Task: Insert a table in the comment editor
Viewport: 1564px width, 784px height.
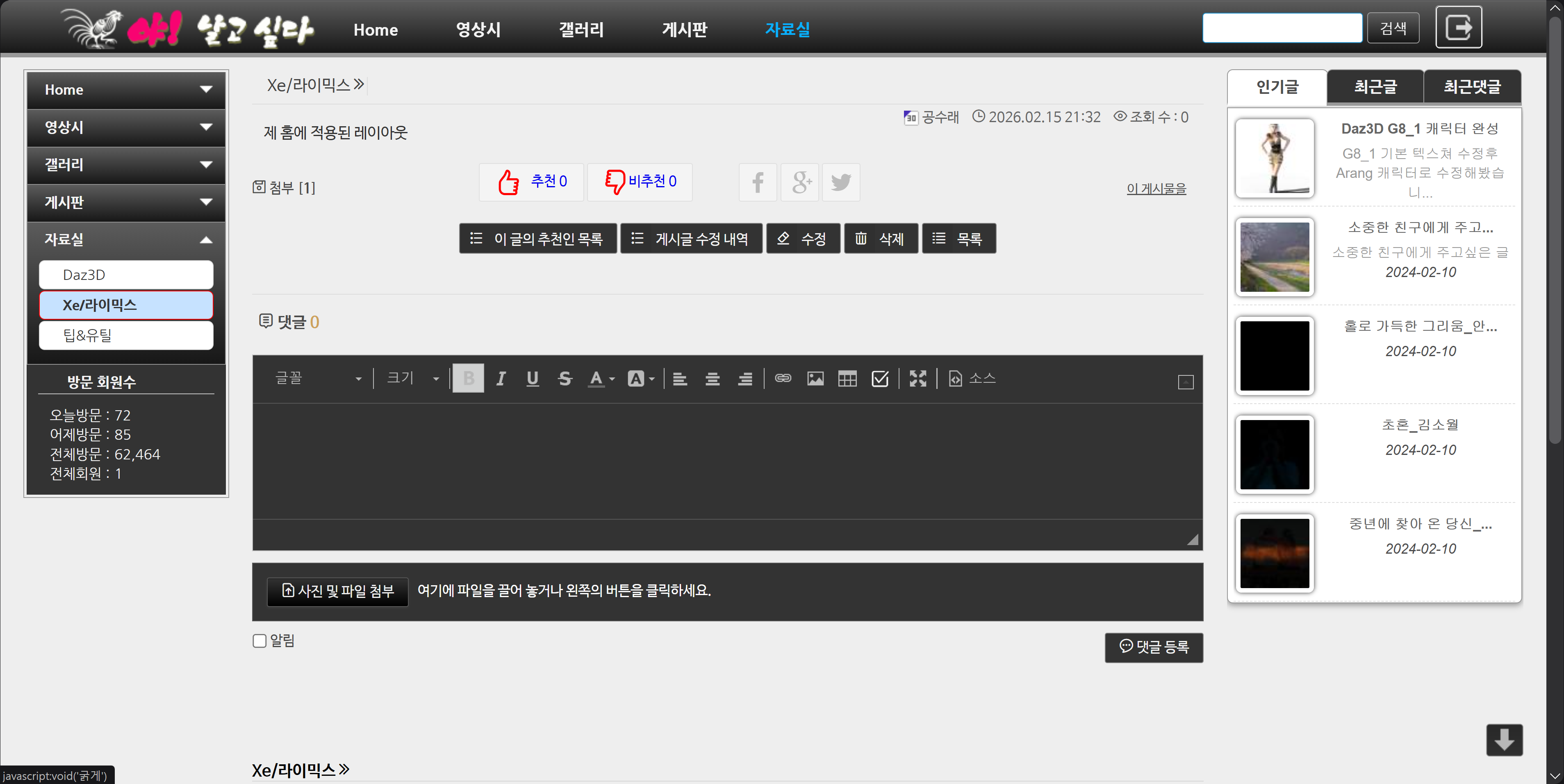Action: pyautogui.click(x=847, y=378)
